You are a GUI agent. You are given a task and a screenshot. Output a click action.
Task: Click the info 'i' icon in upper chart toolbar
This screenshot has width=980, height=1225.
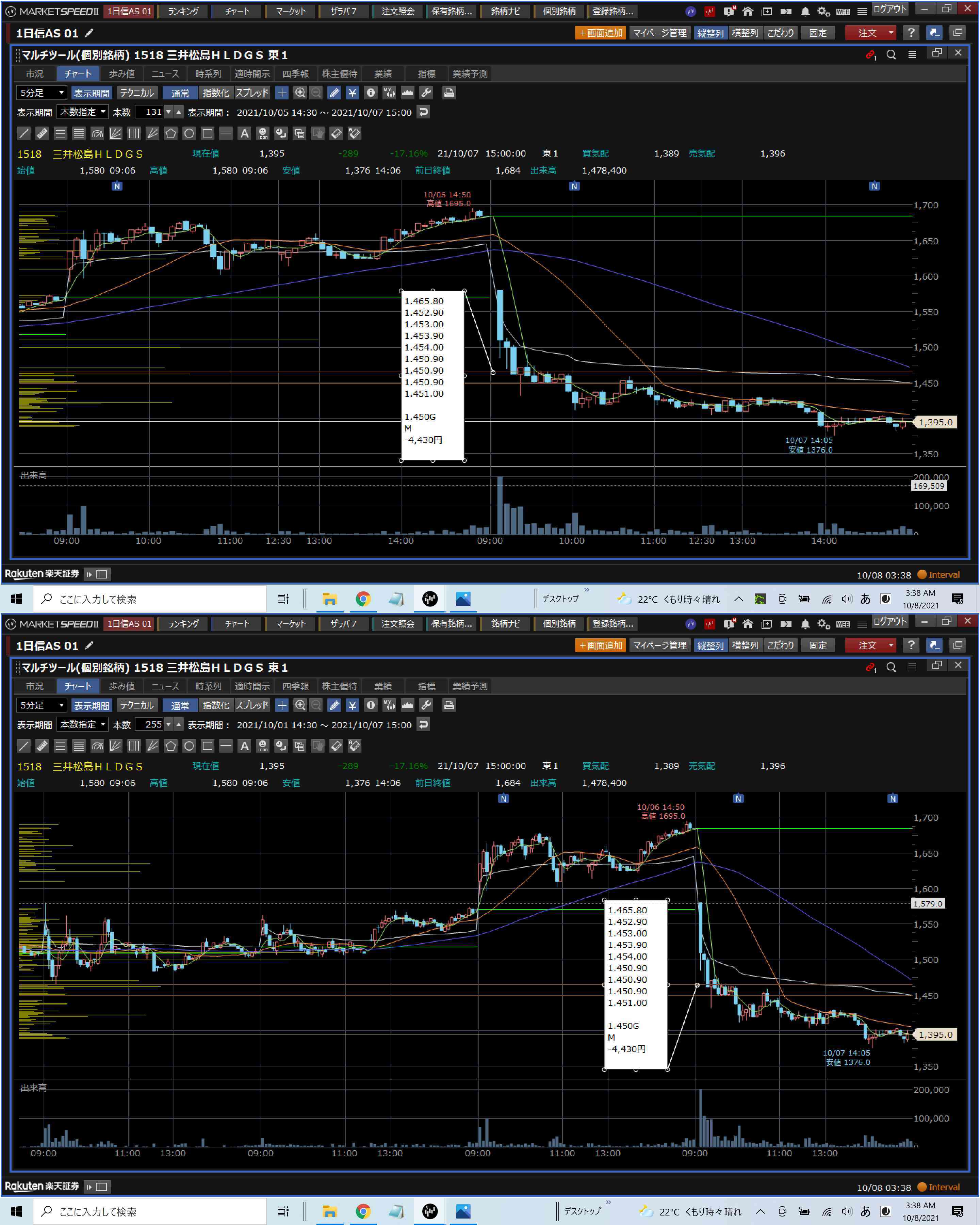(371, 93)
